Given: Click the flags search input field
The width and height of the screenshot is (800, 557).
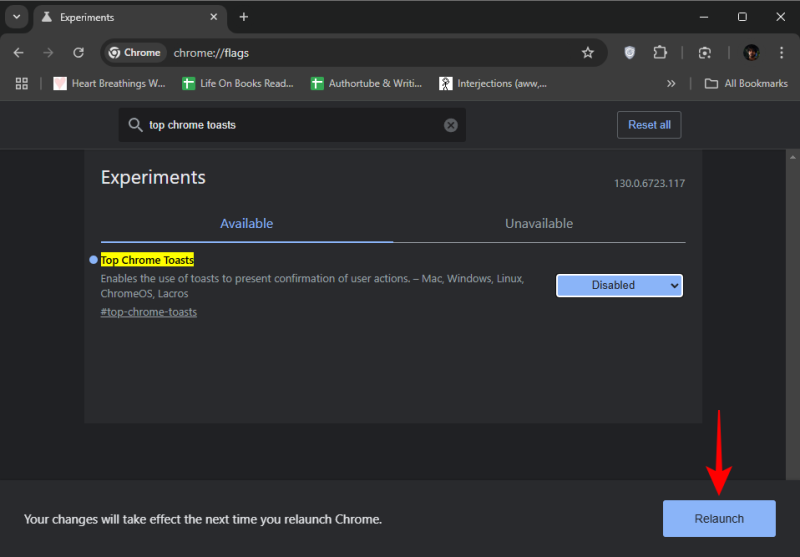Looking at the screenshot, I should click(290, 125).
